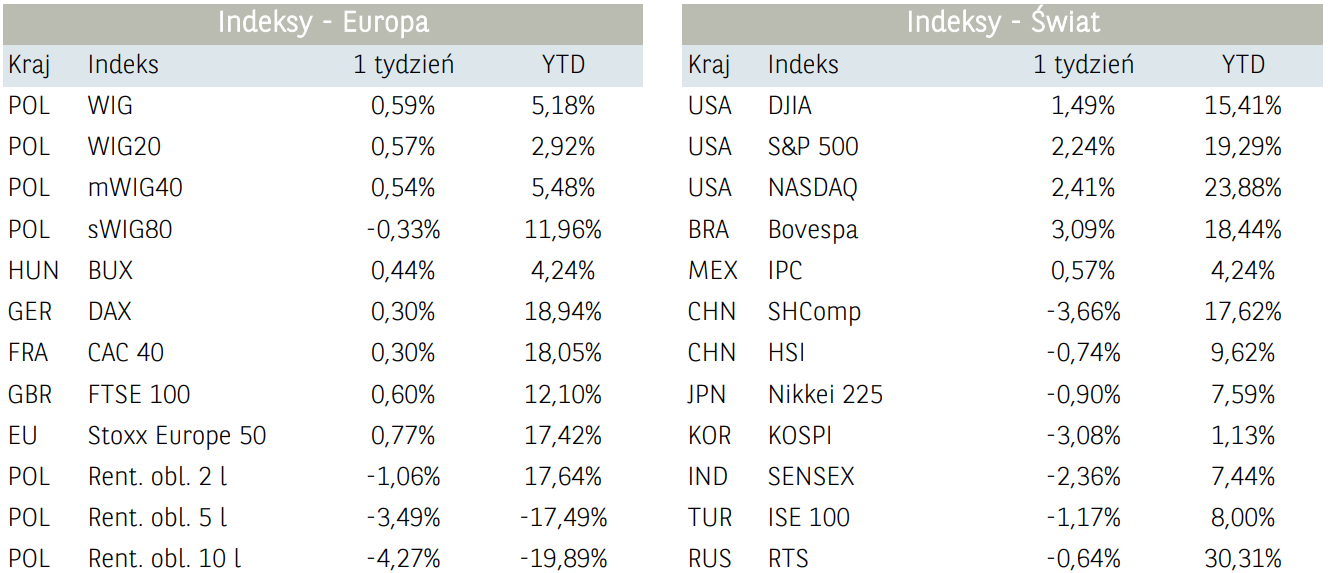Select the DAX index name
Image resolution: width=1328 pixels, height=573 pixels.
coord(109,312)
